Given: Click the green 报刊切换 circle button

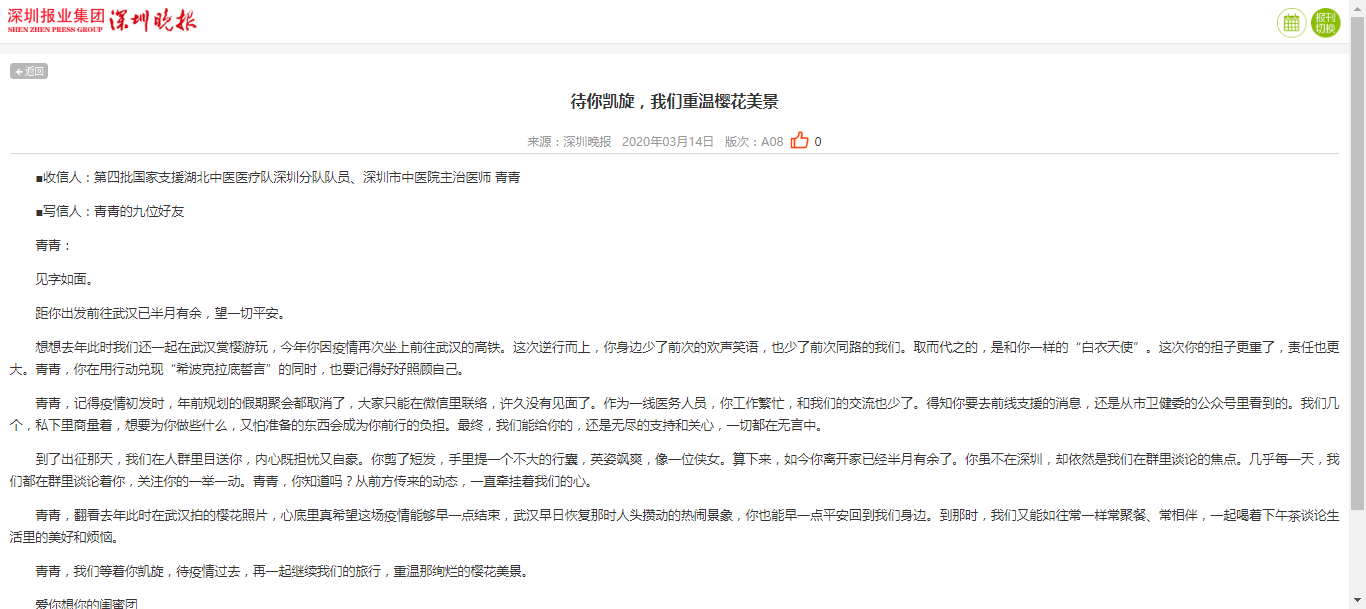Looking at the screenshot, I should (1325, 23).
